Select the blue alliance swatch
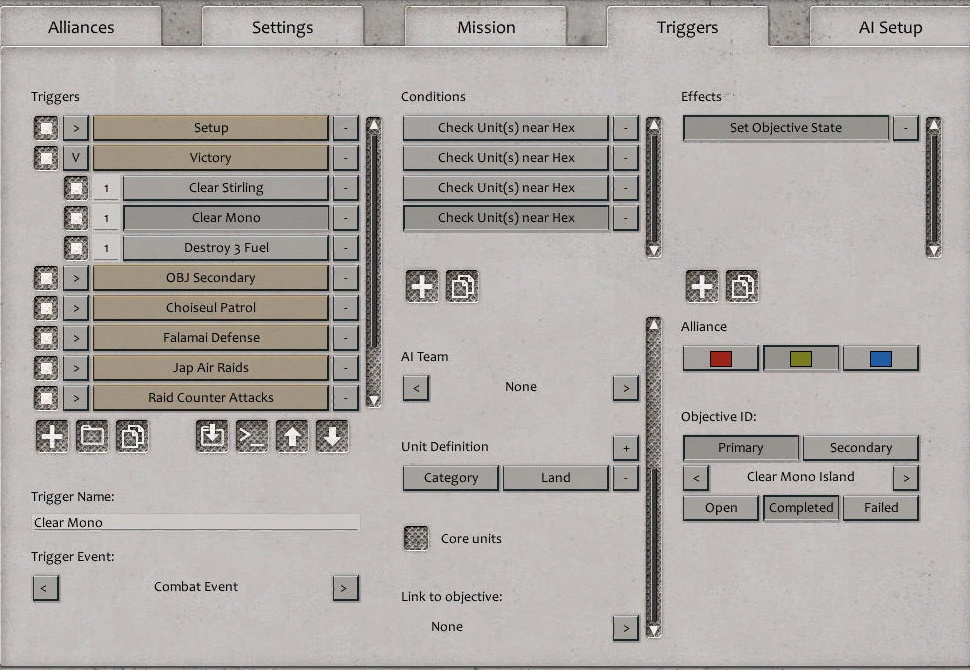This screenshot has height=670, width=970. 881,358
